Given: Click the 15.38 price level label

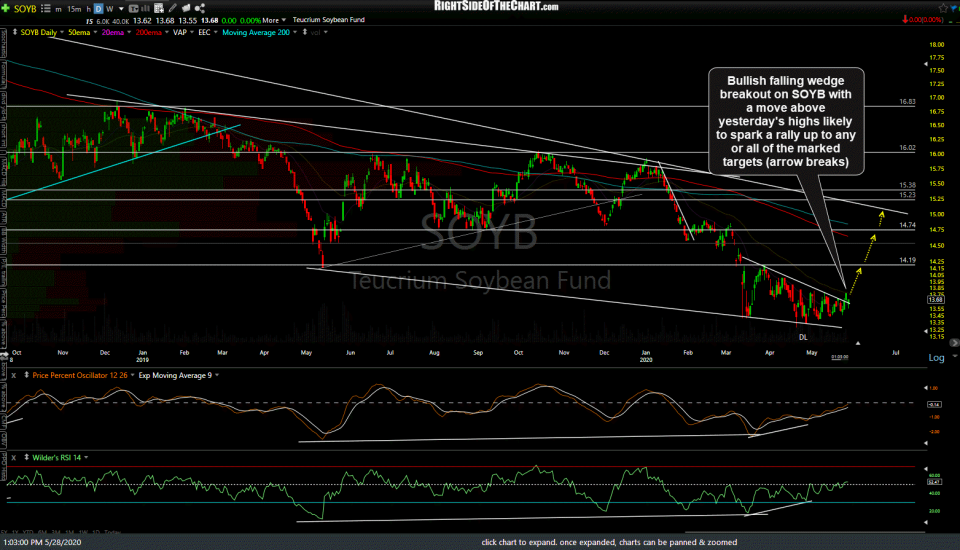Looking at the screenshot, I should click(907, 185).
